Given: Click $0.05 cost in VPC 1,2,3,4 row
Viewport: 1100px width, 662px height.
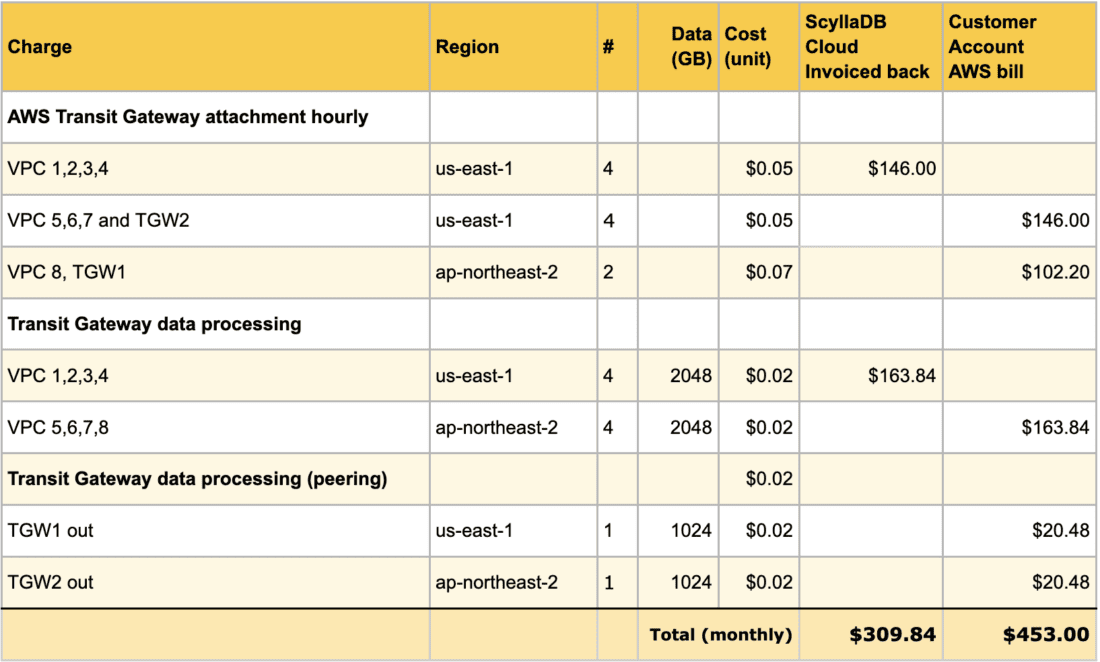Looking at the screenshot, I should 758,168.
